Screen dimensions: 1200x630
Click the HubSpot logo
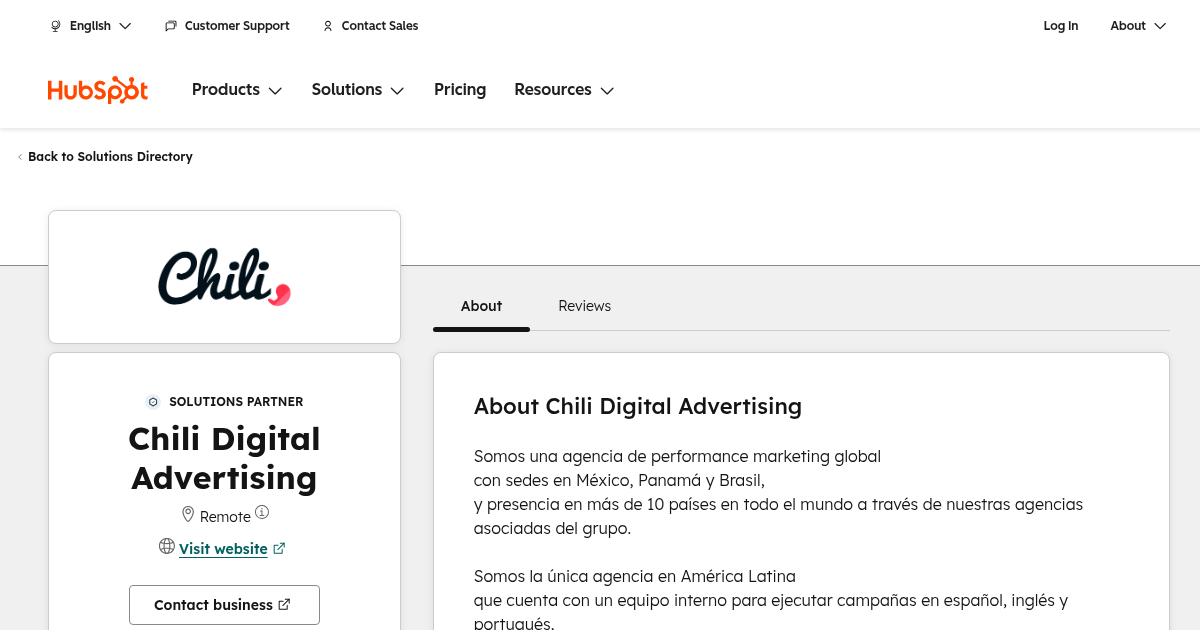click(x=98, y=90)
